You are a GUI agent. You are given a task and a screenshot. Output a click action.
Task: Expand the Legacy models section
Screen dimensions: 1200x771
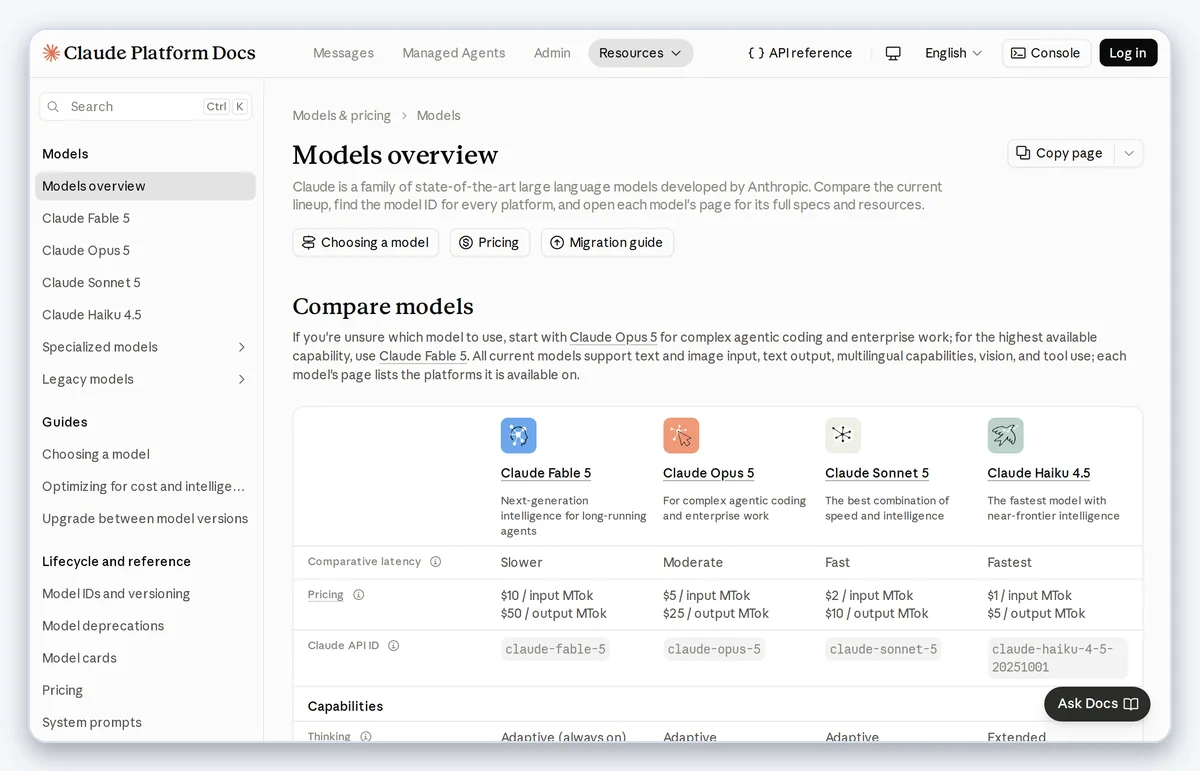click(x=242, y=379)
